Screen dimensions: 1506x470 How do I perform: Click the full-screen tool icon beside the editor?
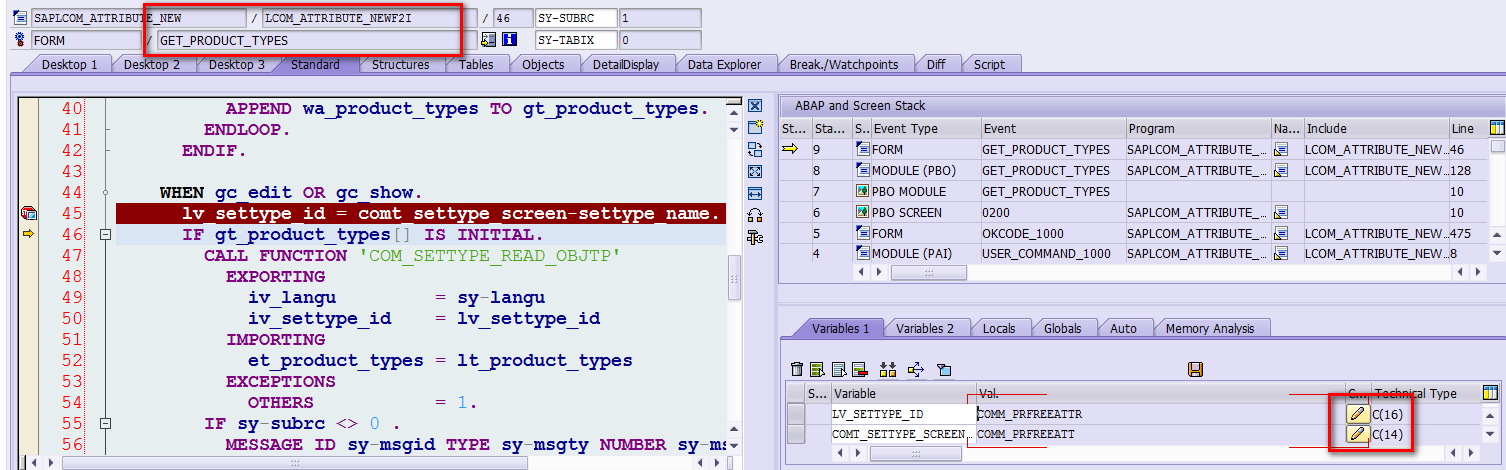755,171
